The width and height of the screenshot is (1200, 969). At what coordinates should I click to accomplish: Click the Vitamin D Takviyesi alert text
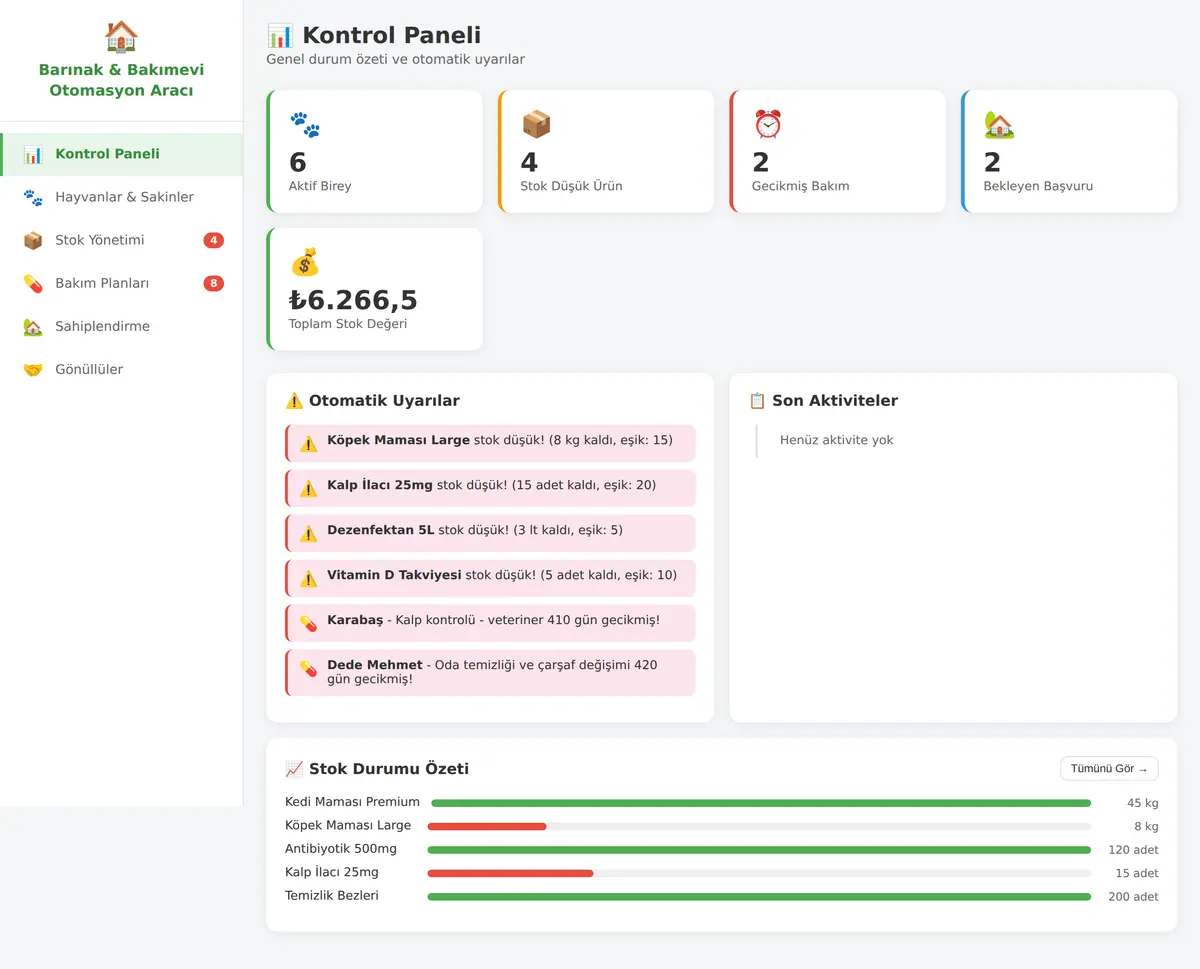click(x=502, y=575)
